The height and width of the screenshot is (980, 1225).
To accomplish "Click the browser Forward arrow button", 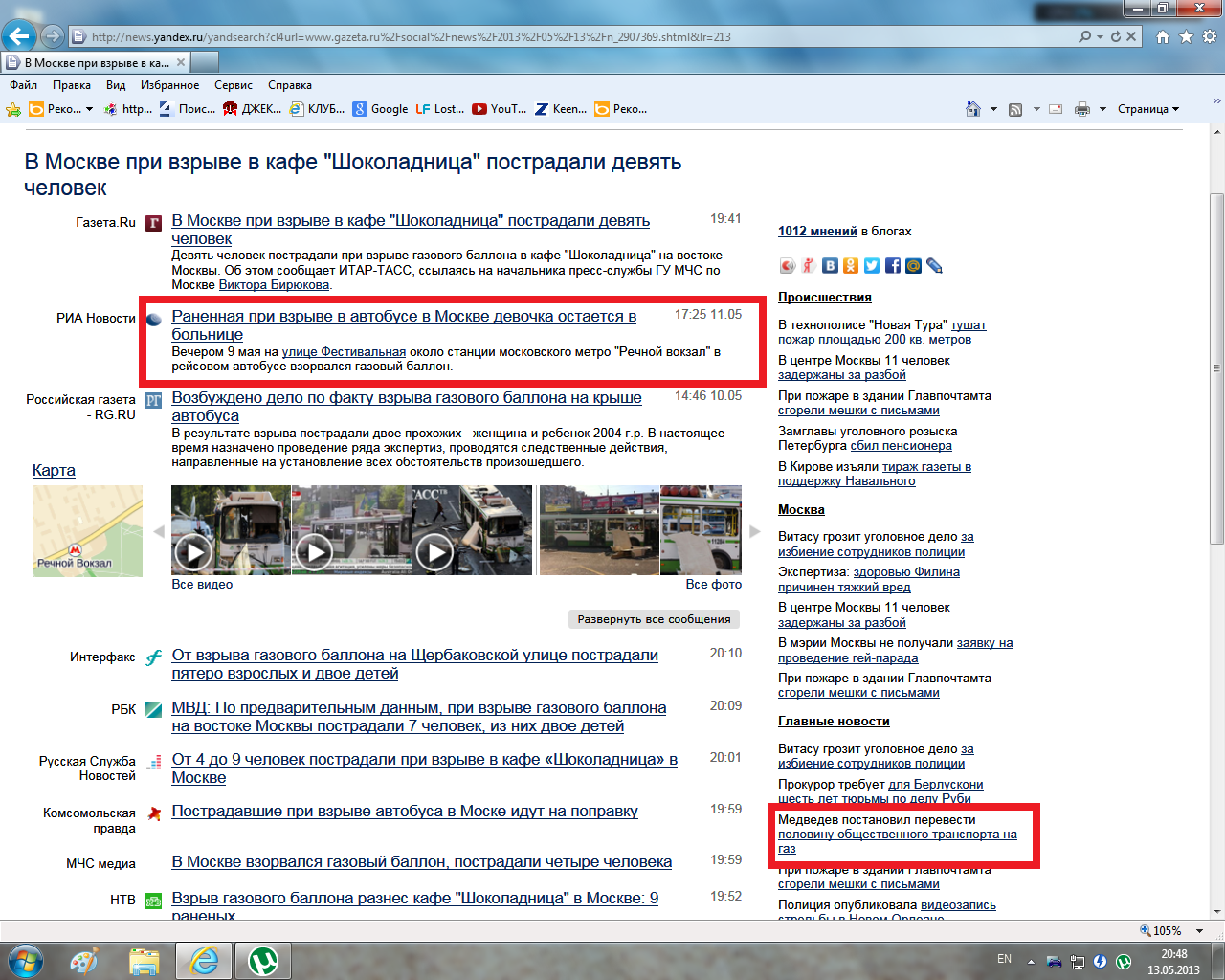I will (52, 36).
